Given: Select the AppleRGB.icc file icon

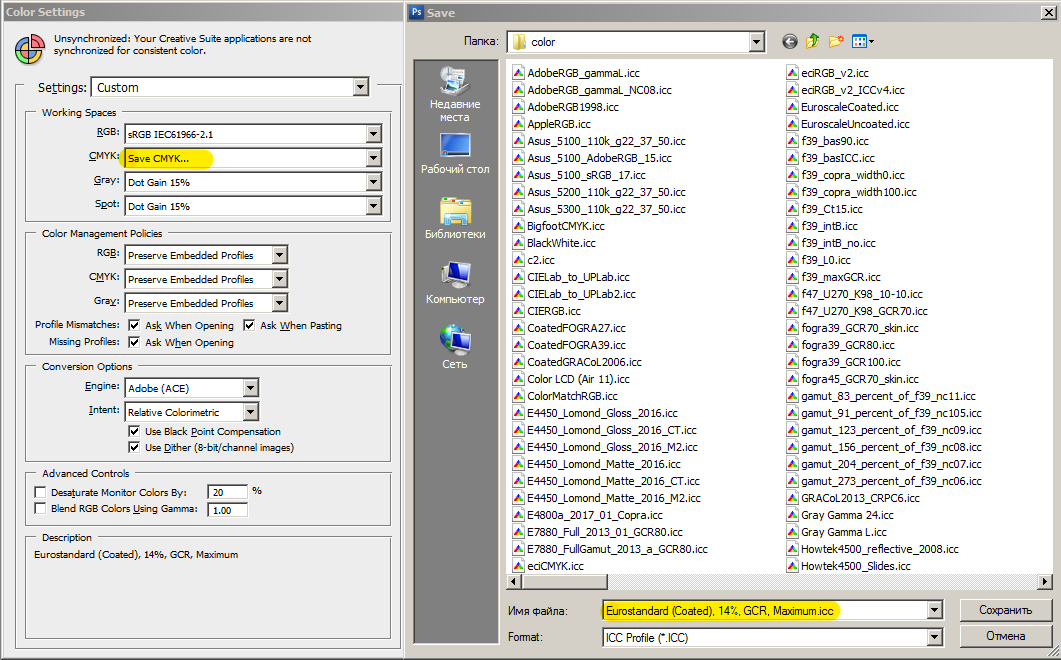Looking at the screenshot, I should click(518, 124).
